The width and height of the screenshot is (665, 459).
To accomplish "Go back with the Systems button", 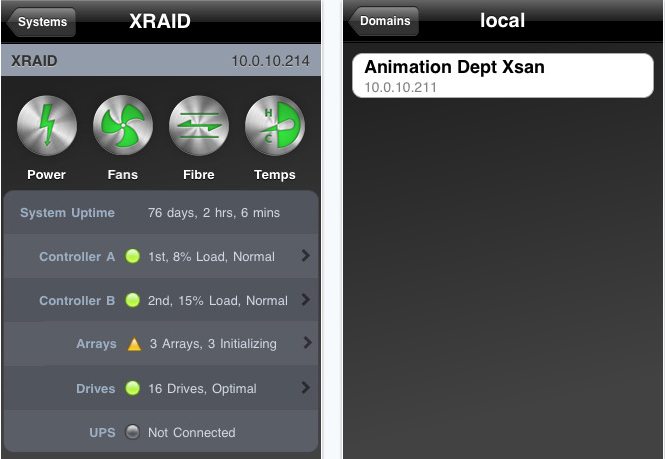I will coord(41,22).
